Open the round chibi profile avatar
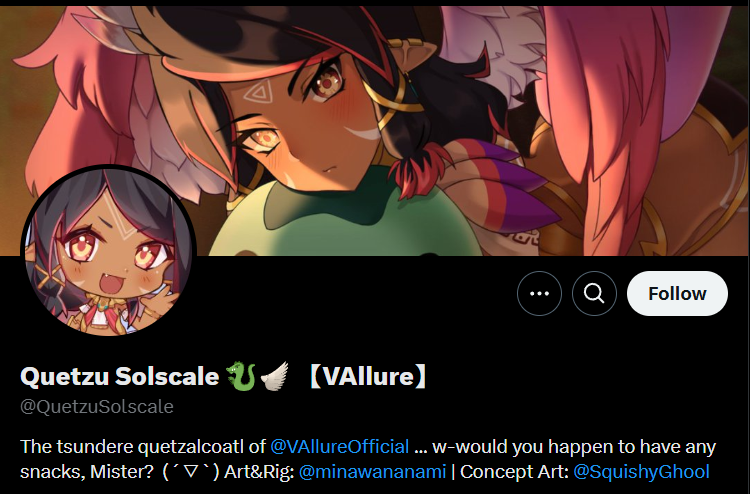 (x=108, y=250)
